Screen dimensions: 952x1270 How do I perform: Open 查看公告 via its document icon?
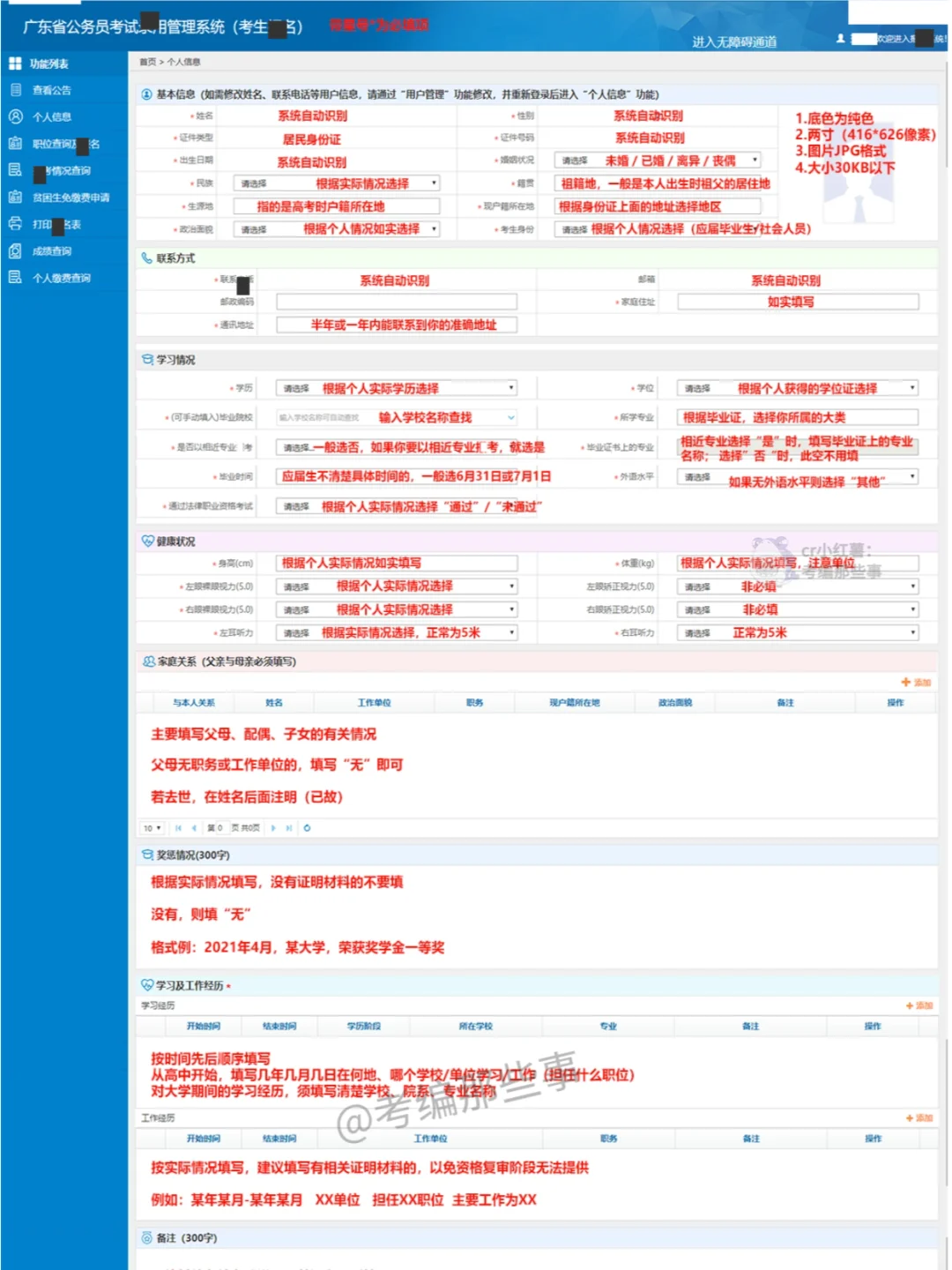point(15,90)
